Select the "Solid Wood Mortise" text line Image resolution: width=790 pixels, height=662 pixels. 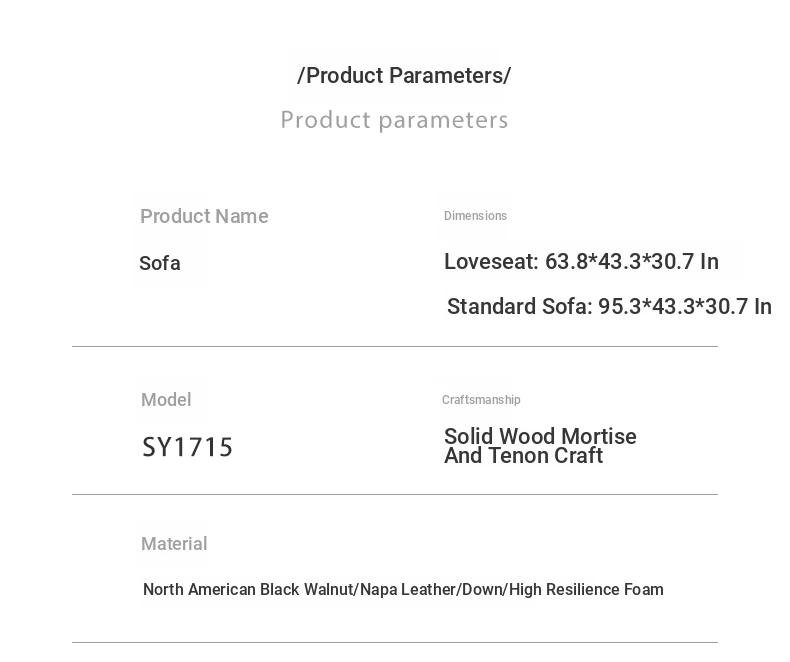click(x=540, y=436)
